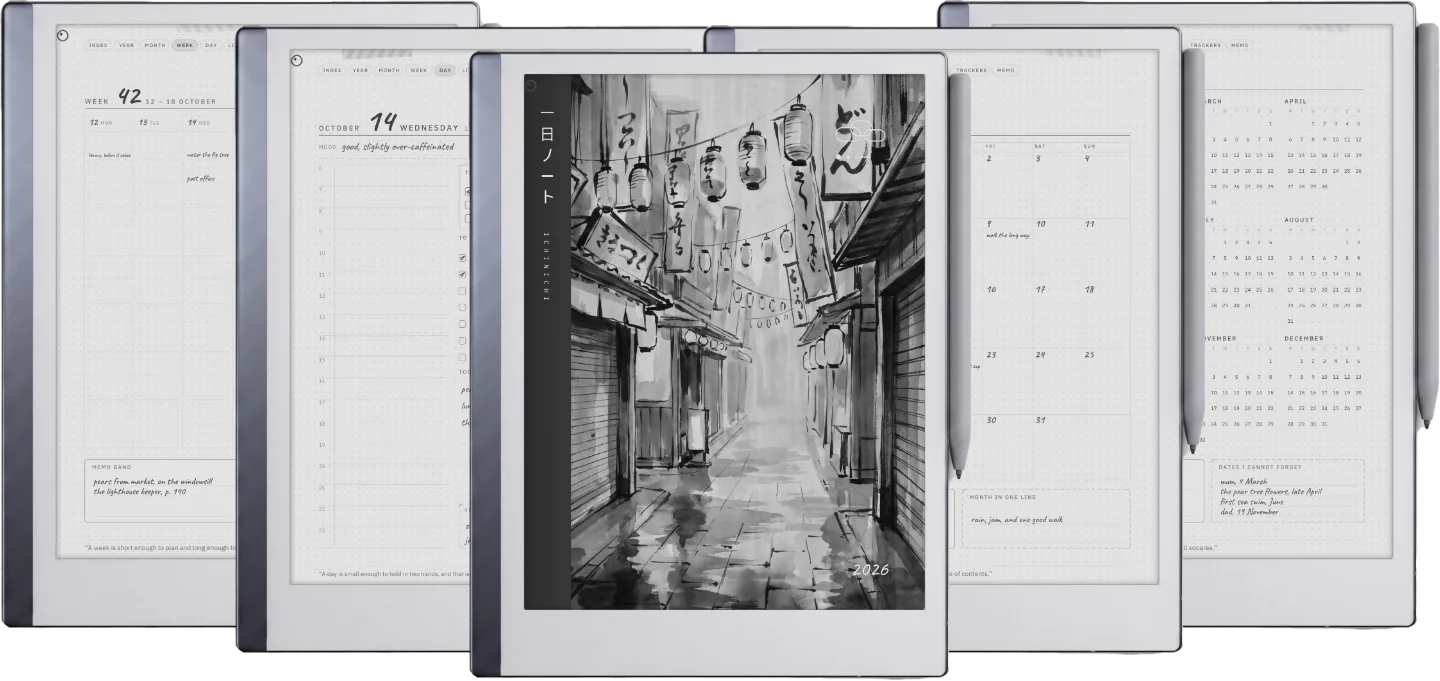The image size is (1440, 681).
Task: Click the "water the fig tree" note
Action: pyautogui.click(x=208, y=155)
